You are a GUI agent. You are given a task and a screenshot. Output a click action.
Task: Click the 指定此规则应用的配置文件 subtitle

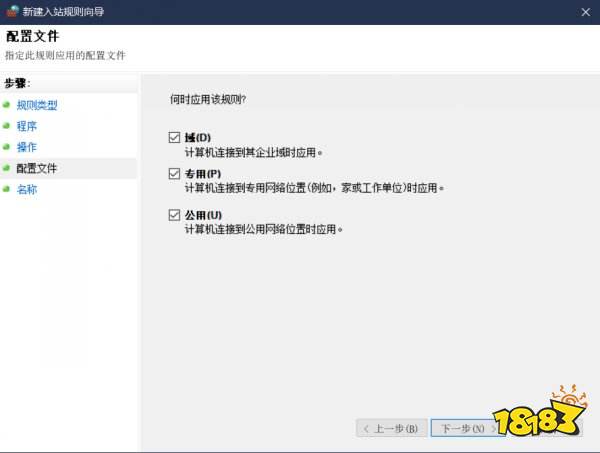[65, 55]
